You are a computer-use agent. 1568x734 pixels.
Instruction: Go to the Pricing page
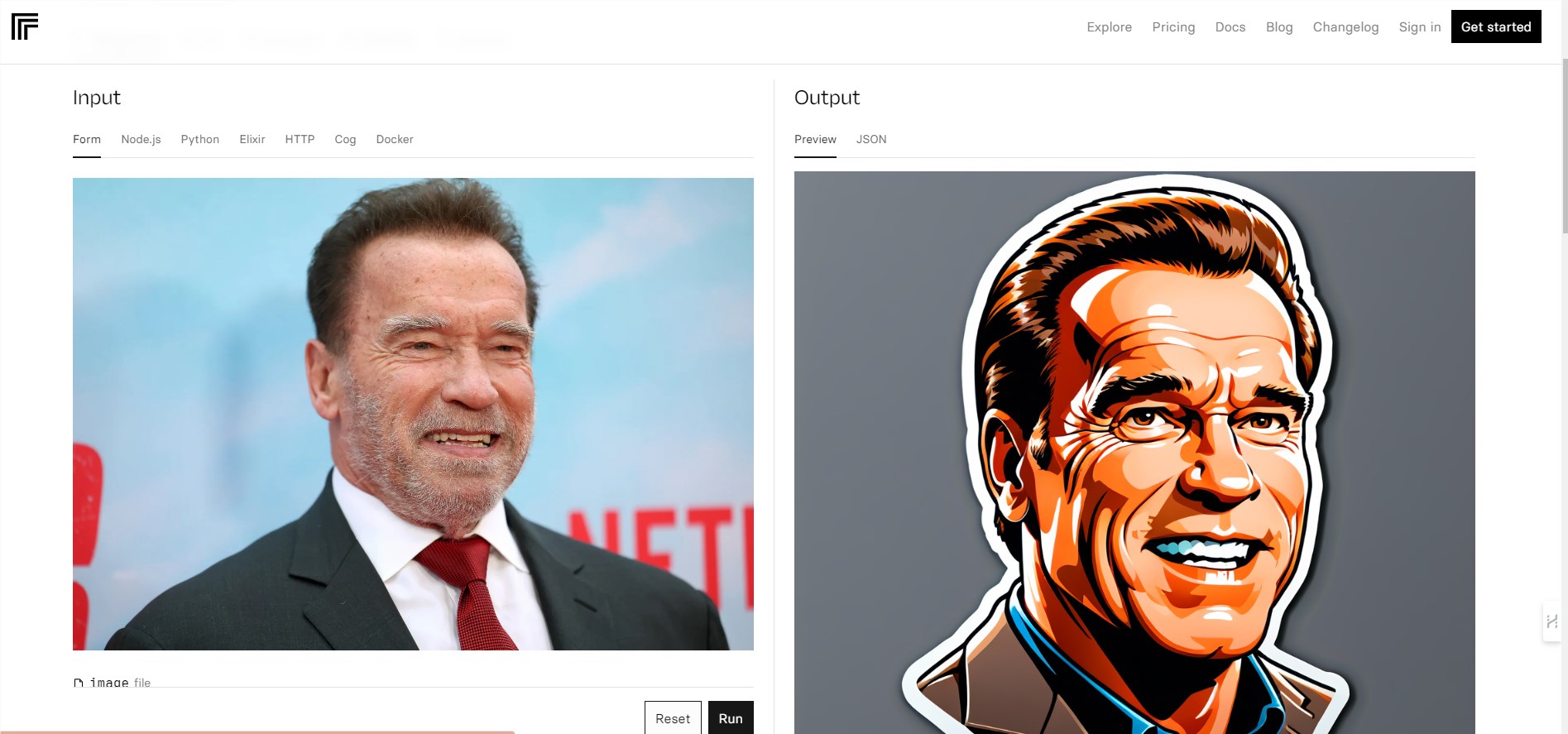click(1173, 27)
